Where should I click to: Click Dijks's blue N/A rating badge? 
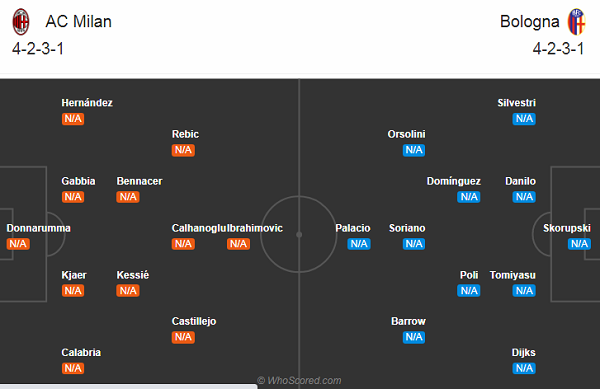pos(524,368)
